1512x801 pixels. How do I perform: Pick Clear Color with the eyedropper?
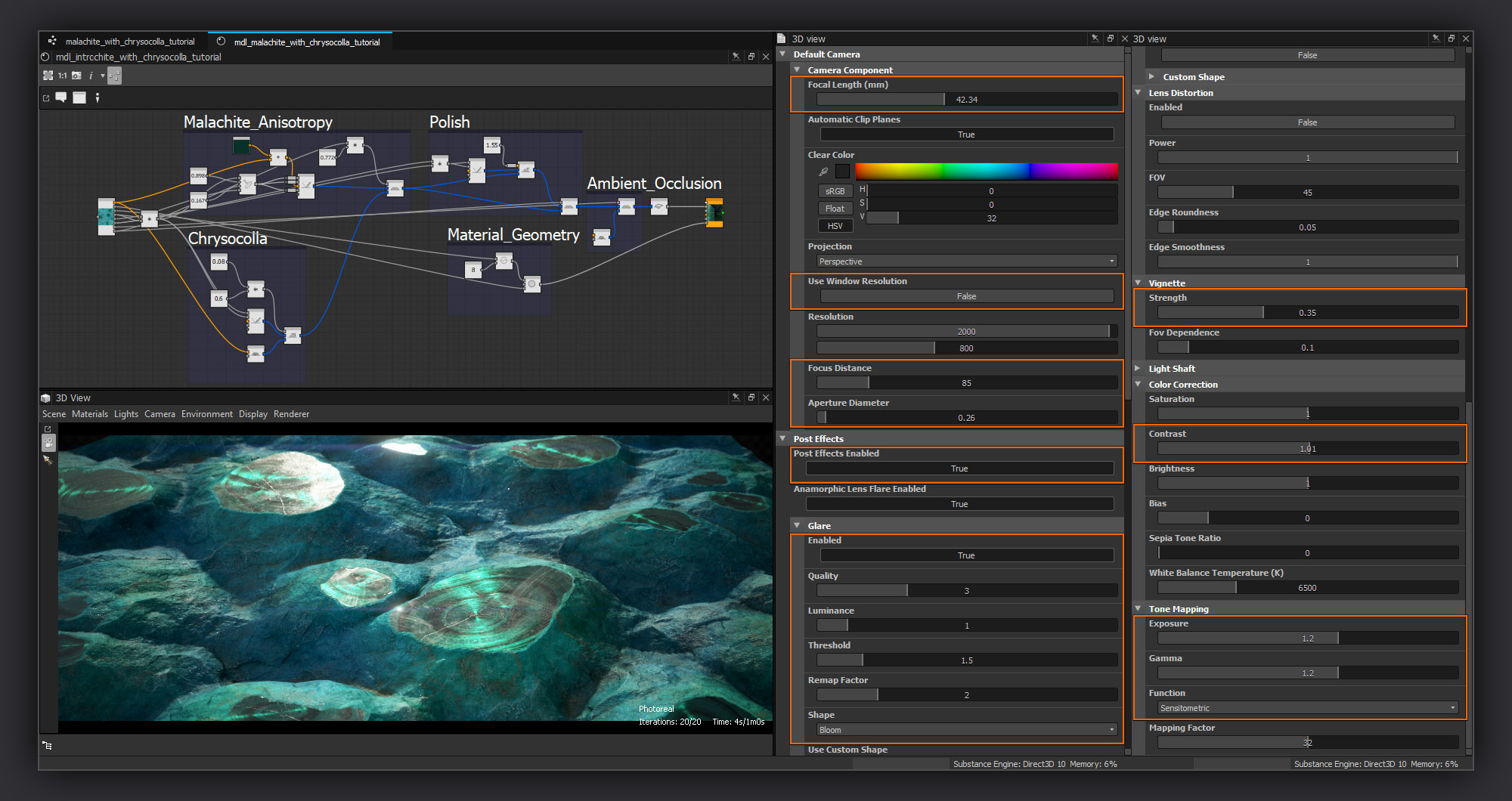tap(823, 172)
